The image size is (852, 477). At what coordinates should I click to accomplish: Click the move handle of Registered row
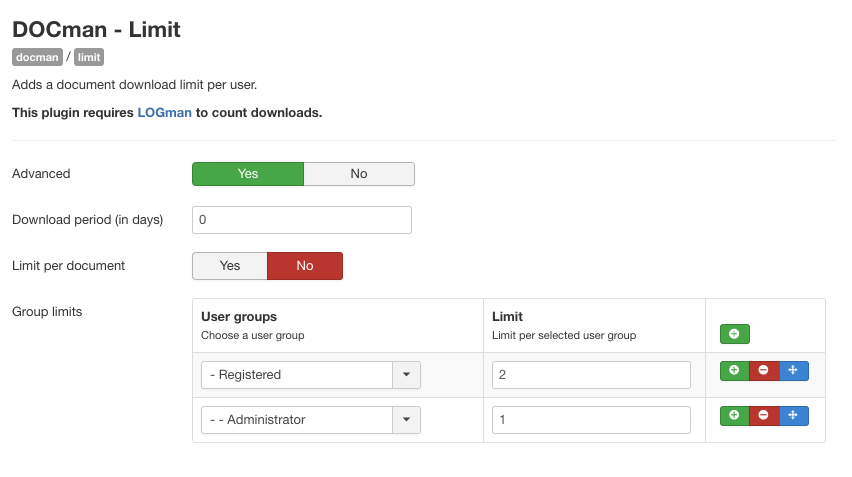[x=793, y=371]
